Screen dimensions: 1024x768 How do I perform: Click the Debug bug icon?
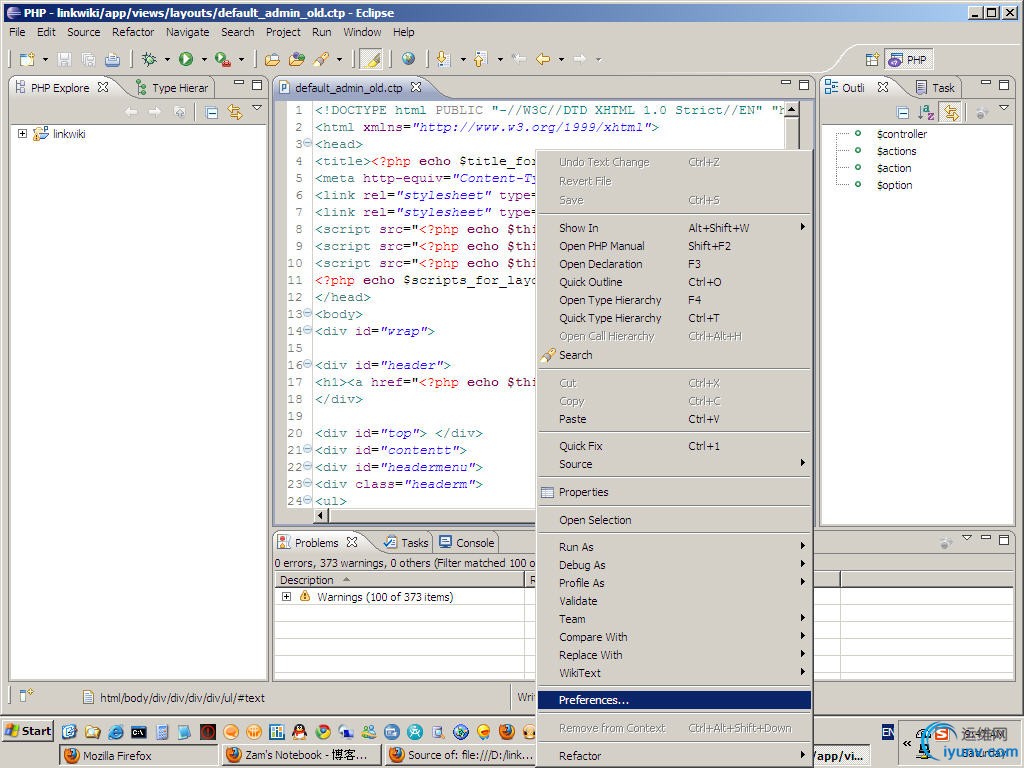(x=149, y=59)
